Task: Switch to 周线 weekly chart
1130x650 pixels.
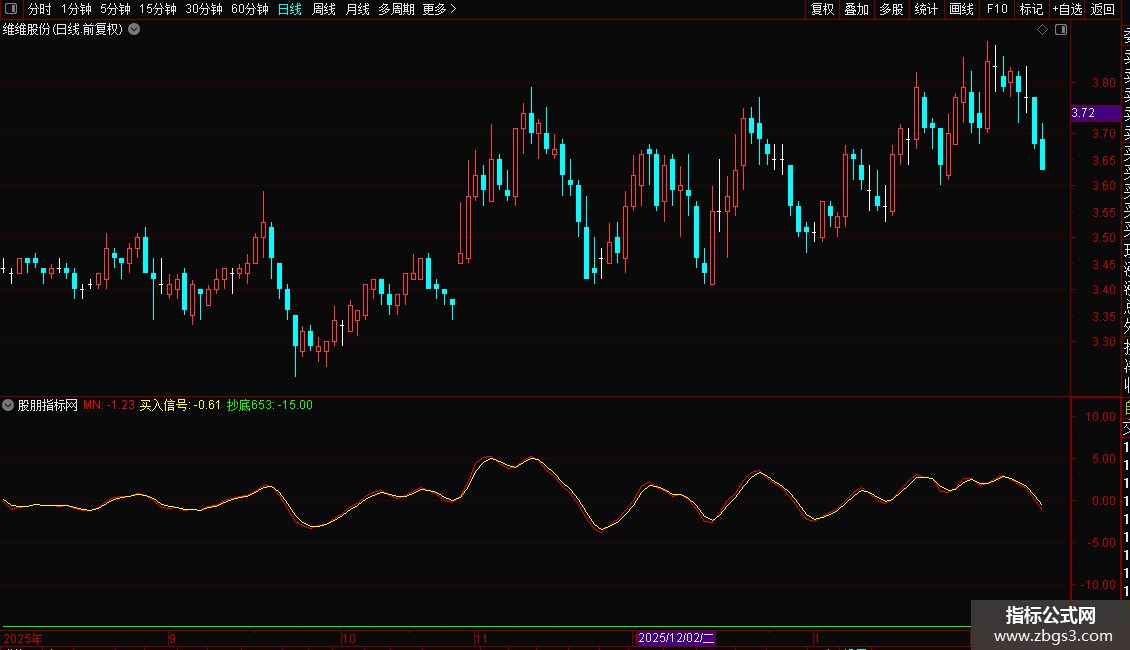Action: coord(324,9)
